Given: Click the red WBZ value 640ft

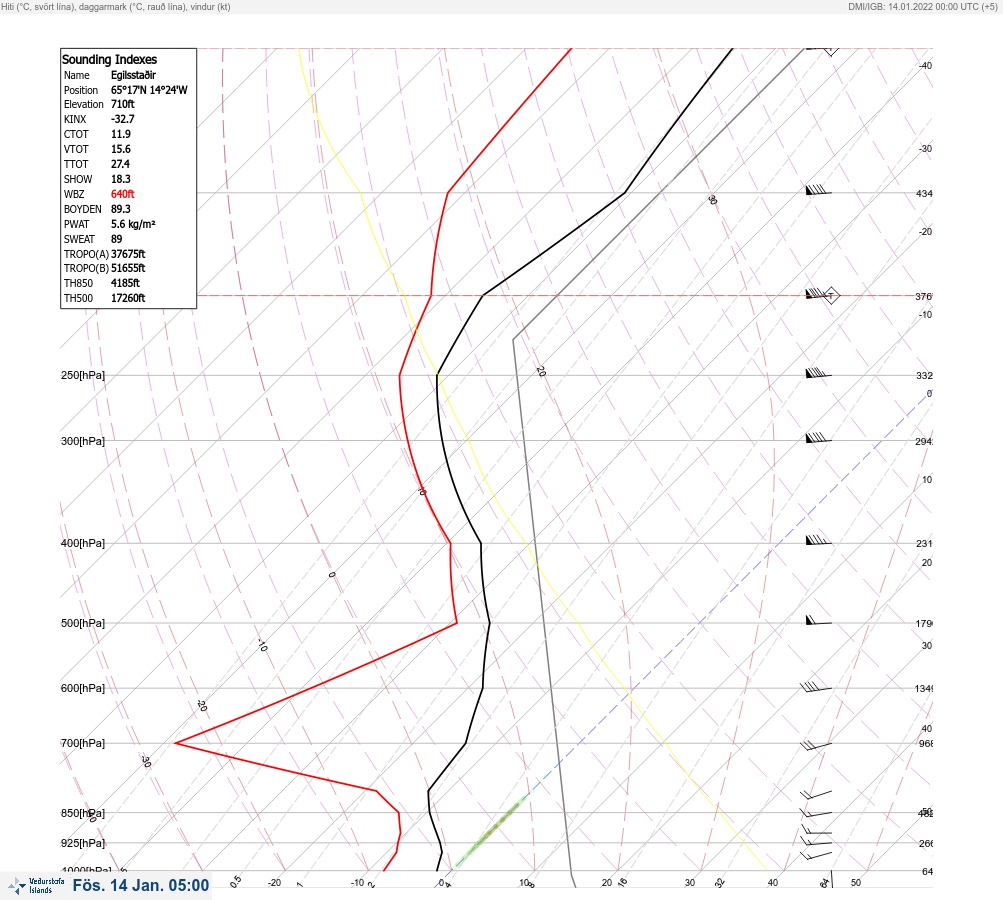Looking at the screenshot, I should [x=123, y=194].
